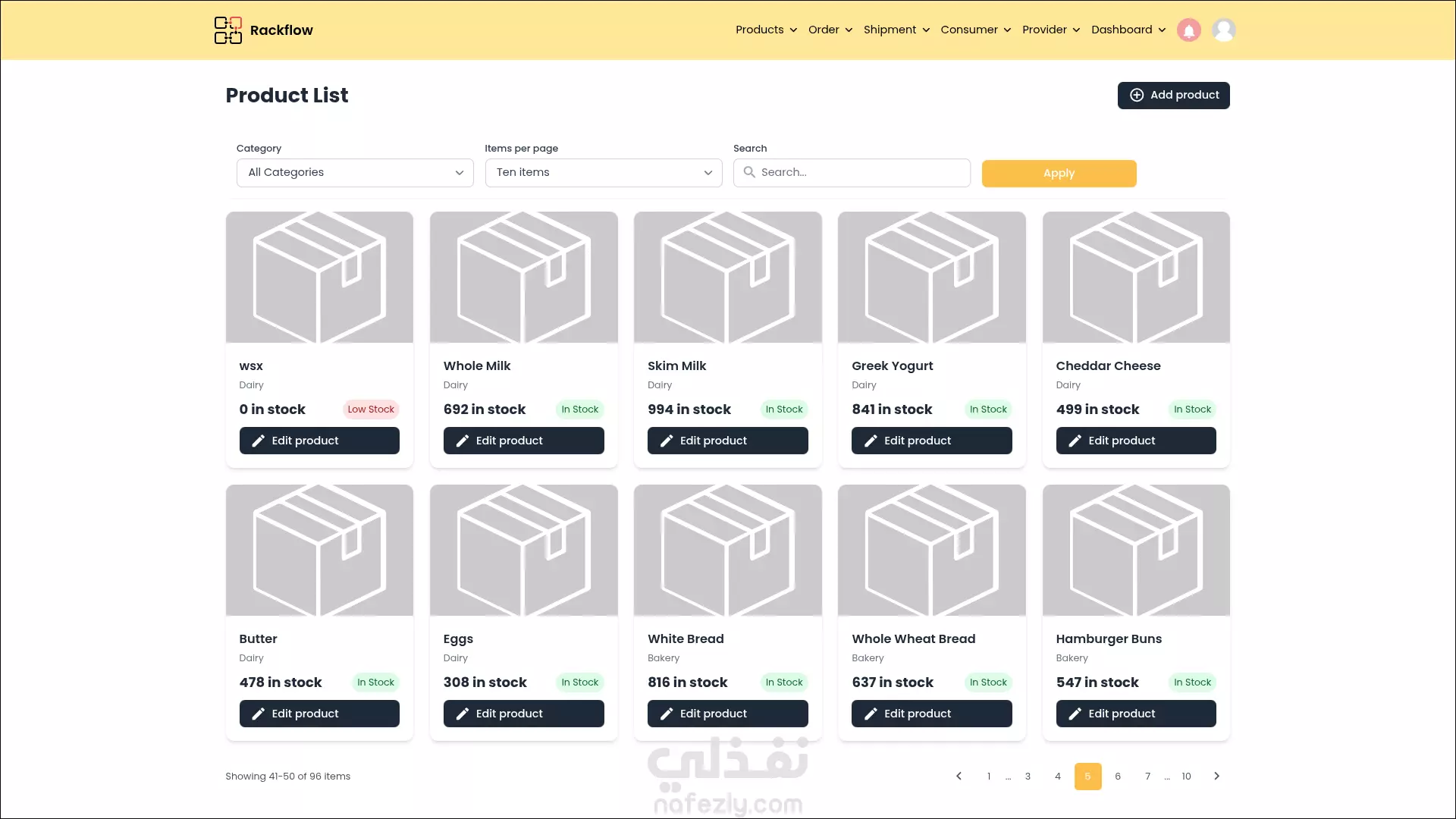Click the plus icon in Add product
The width and height of the screenshot is (1456, 819).
click(1137, 95)
